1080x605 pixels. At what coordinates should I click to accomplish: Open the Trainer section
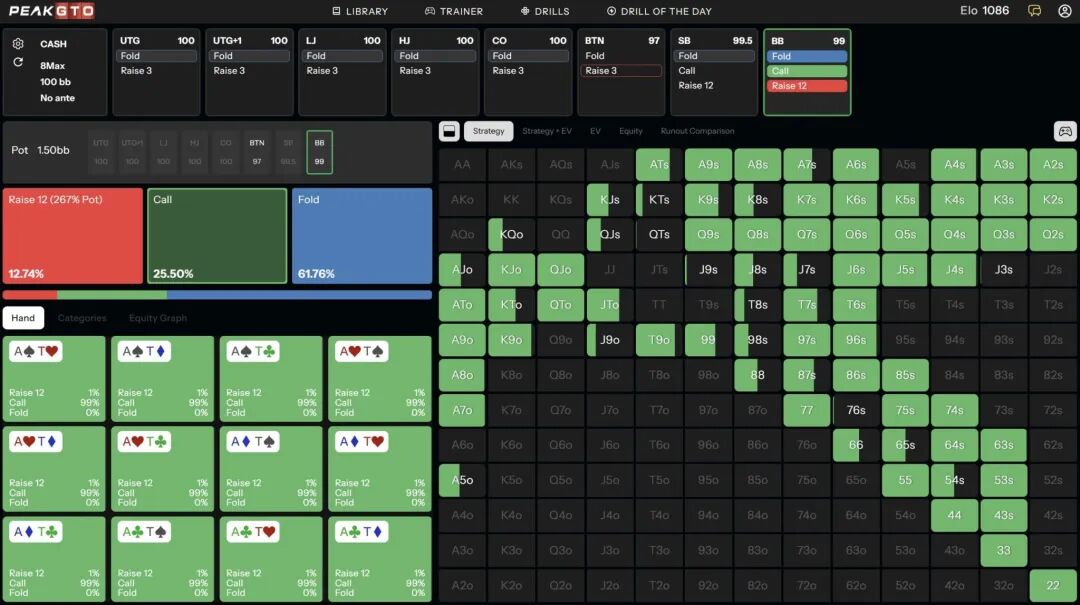tap(453, 11)
